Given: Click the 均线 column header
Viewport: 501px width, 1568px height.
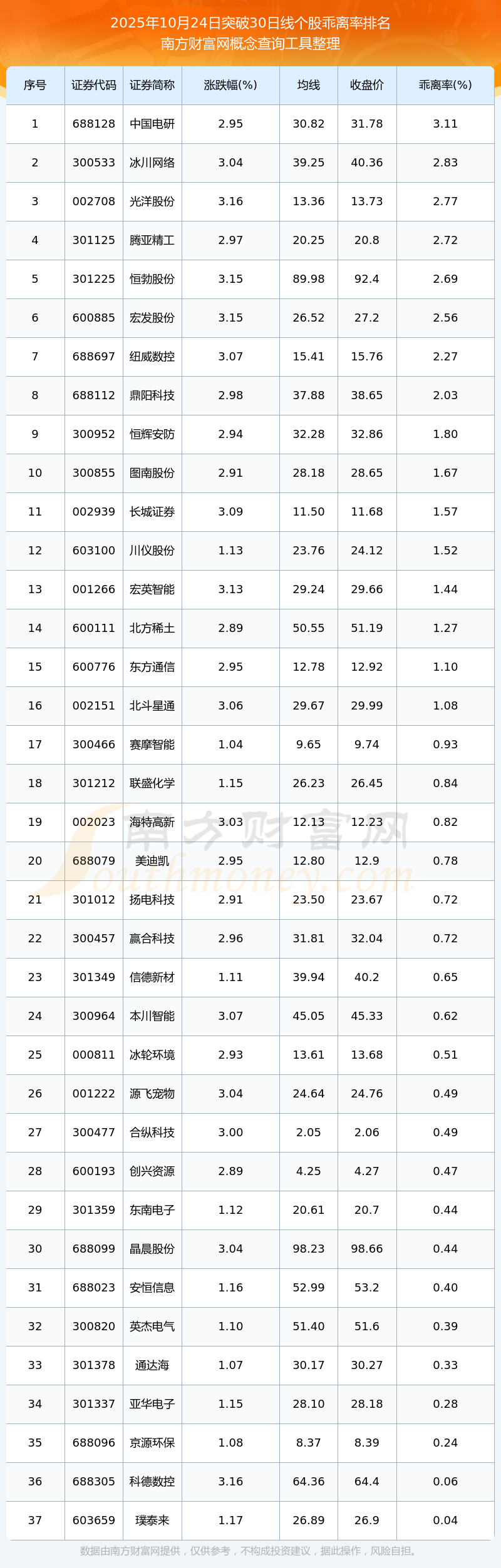Looking at the screenshot, I should click(x=309, y=85).
